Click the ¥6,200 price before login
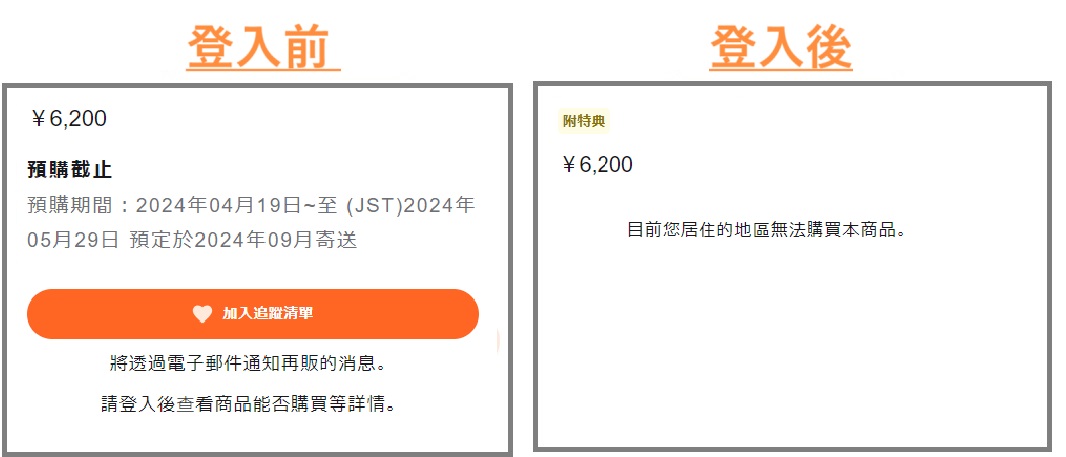Image resolution: width=1066 pixels, height=457 pixels. click(68, 119)
